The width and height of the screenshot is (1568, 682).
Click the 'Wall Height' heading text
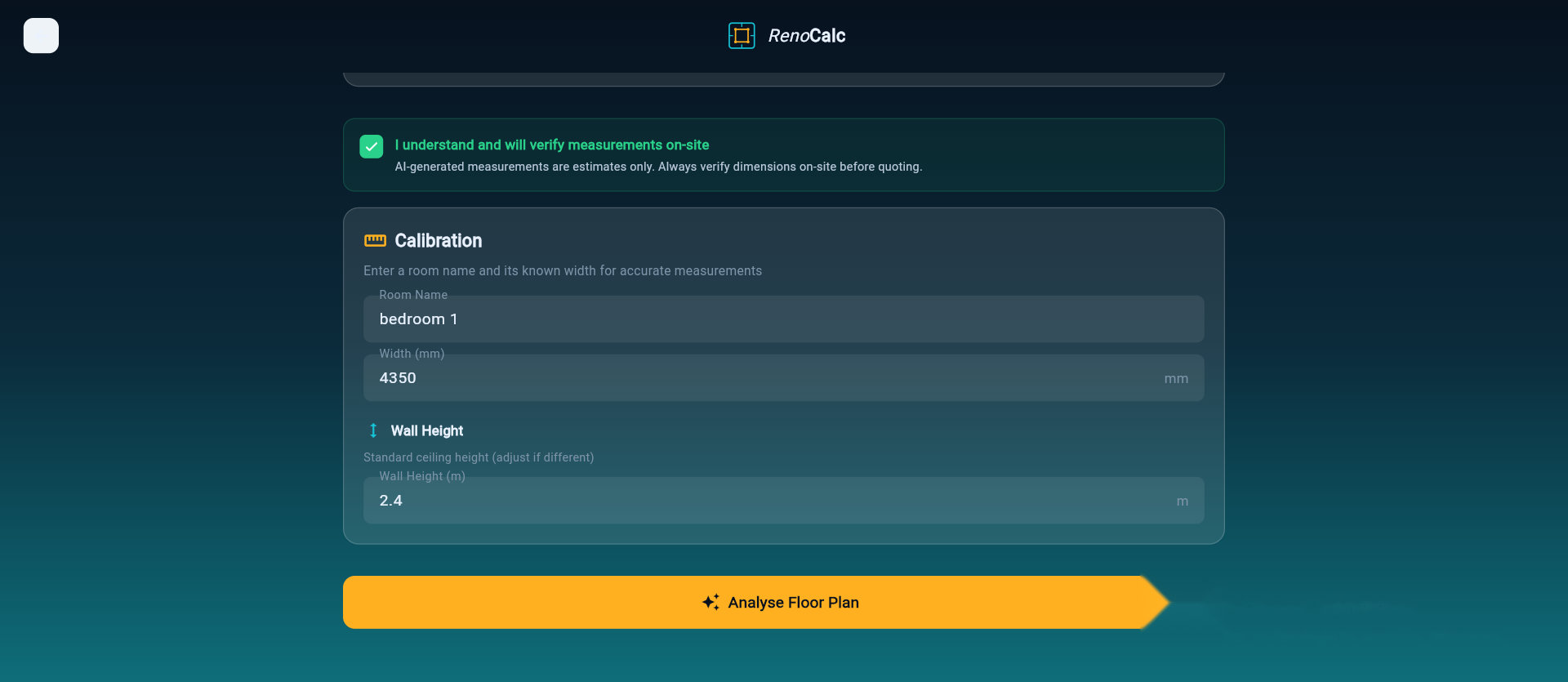(x=426, y=430)
